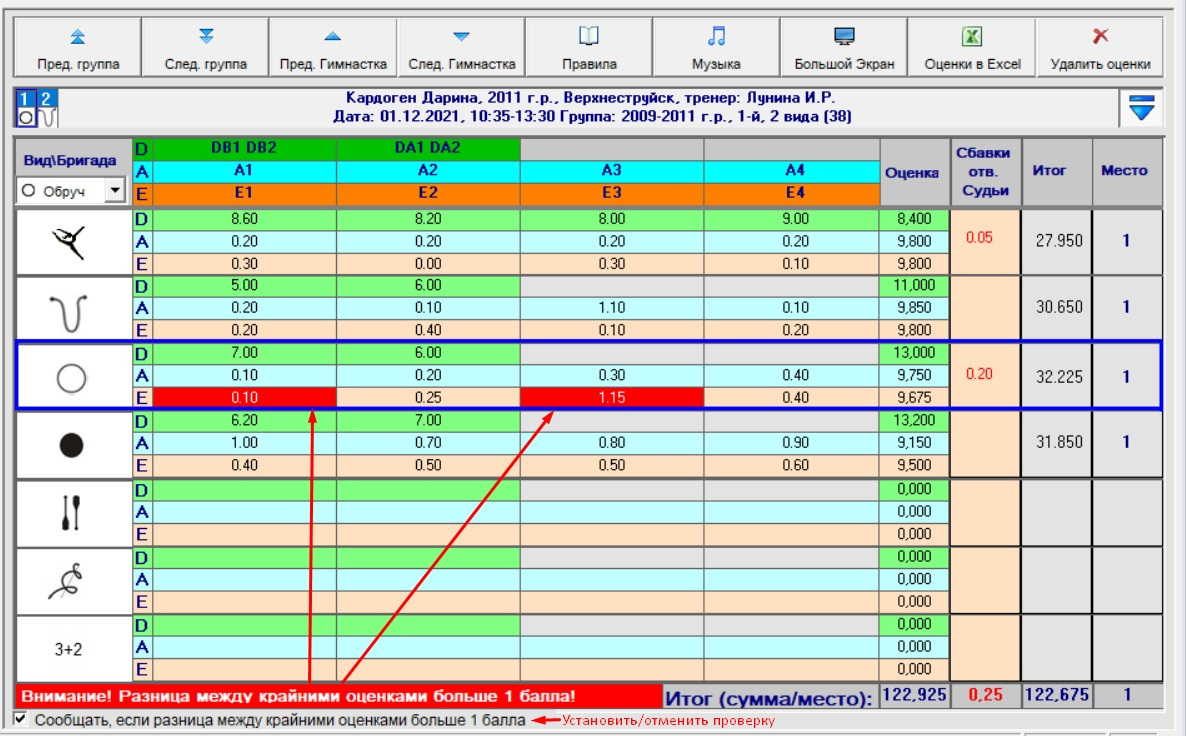Viewport: 1186px width, 736px height.
Task: Show Большой Экран big screen
Action: point(844,47)
